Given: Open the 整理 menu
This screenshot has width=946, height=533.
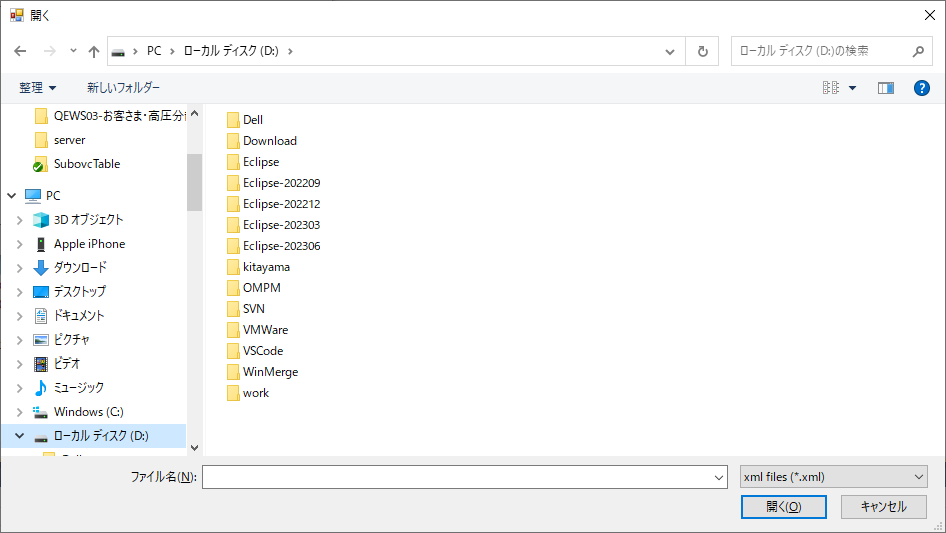Looking at the screenshot, I should (37, 88).
